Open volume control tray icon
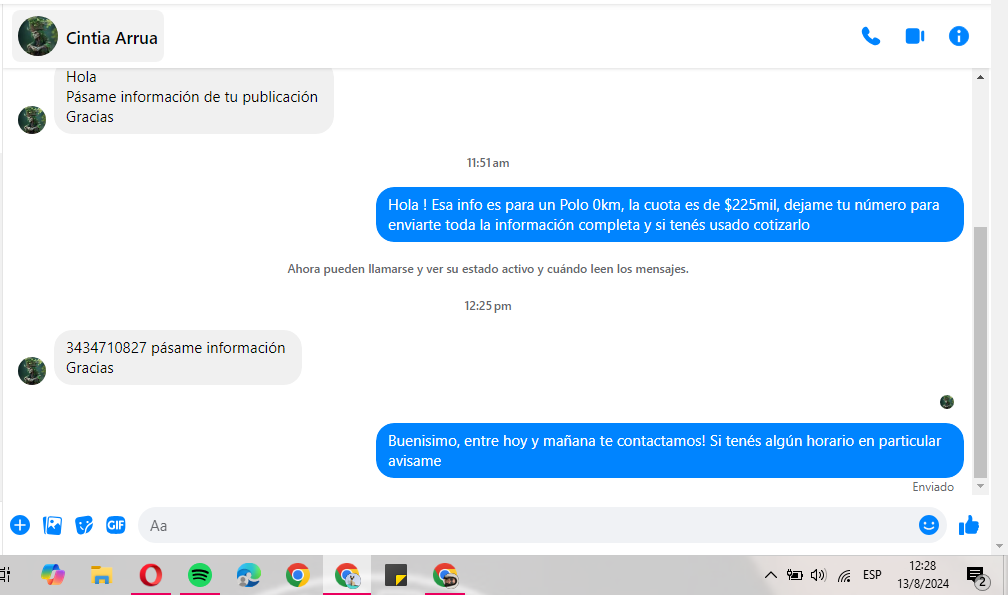Screen dimensions: 1008x595 click(818, 575)
